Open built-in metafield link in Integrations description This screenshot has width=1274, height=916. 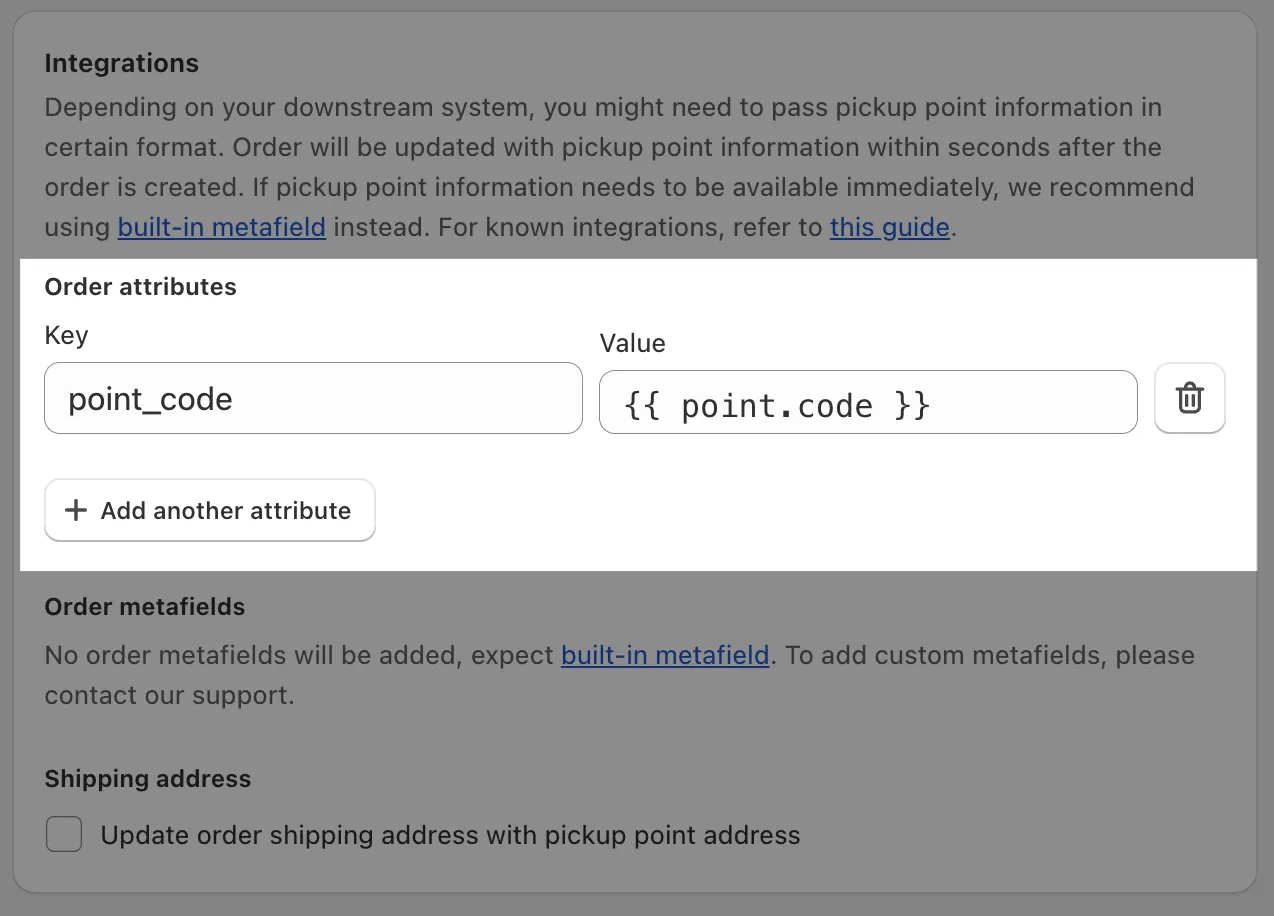[221, 227]
